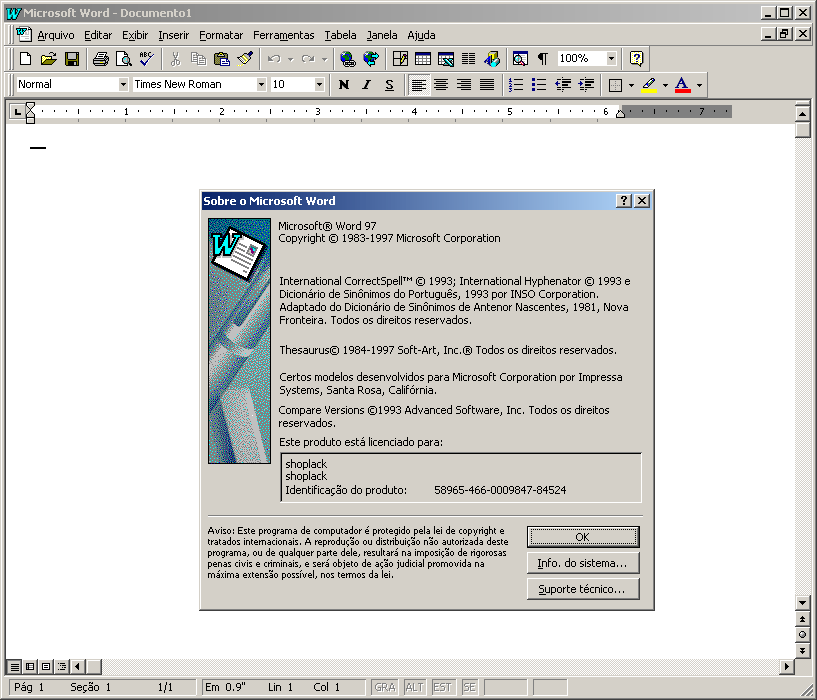Click the horizontal scrollbar right arrow
The width and height of the screenshot is (817, 700).
pos(787,666)
